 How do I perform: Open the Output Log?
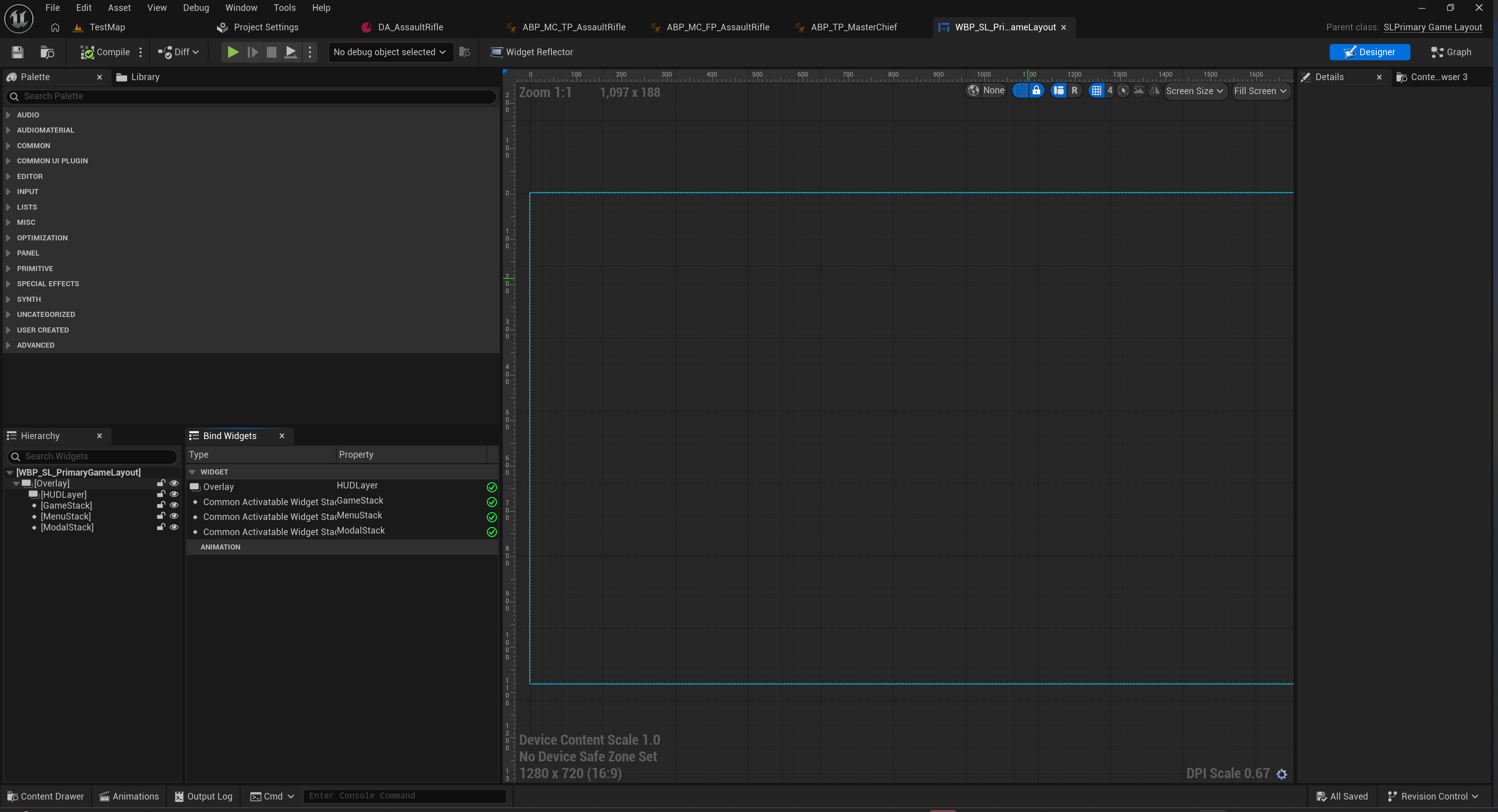point(203,796)
